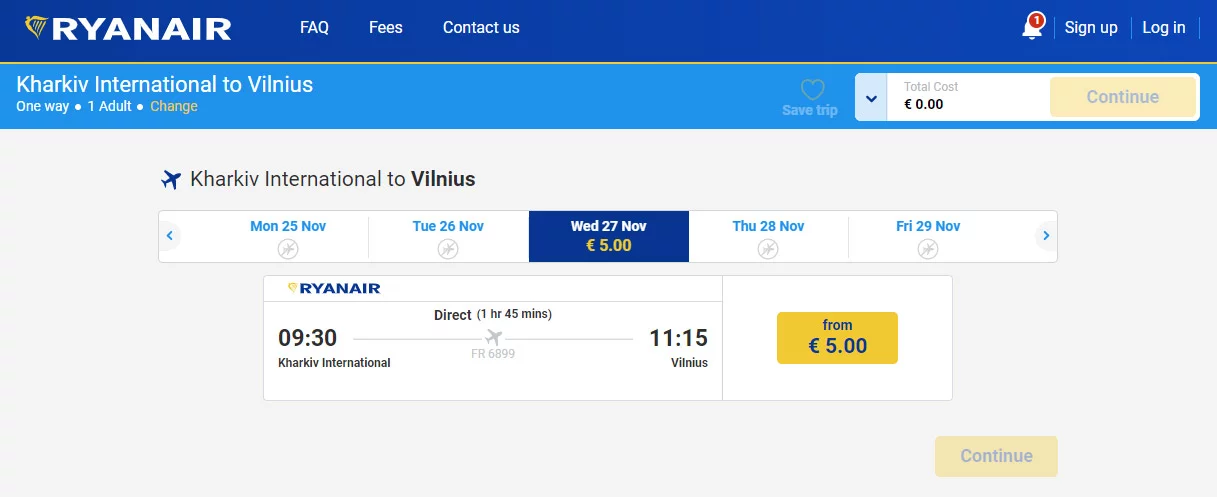Show later dates with right chevron

coord(1046,236)
